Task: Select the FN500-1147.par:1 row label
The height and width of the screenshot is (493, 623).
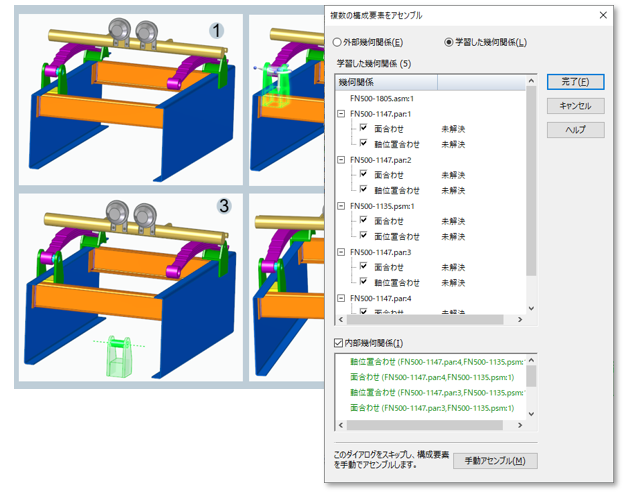Action: (x=380, y=114)
